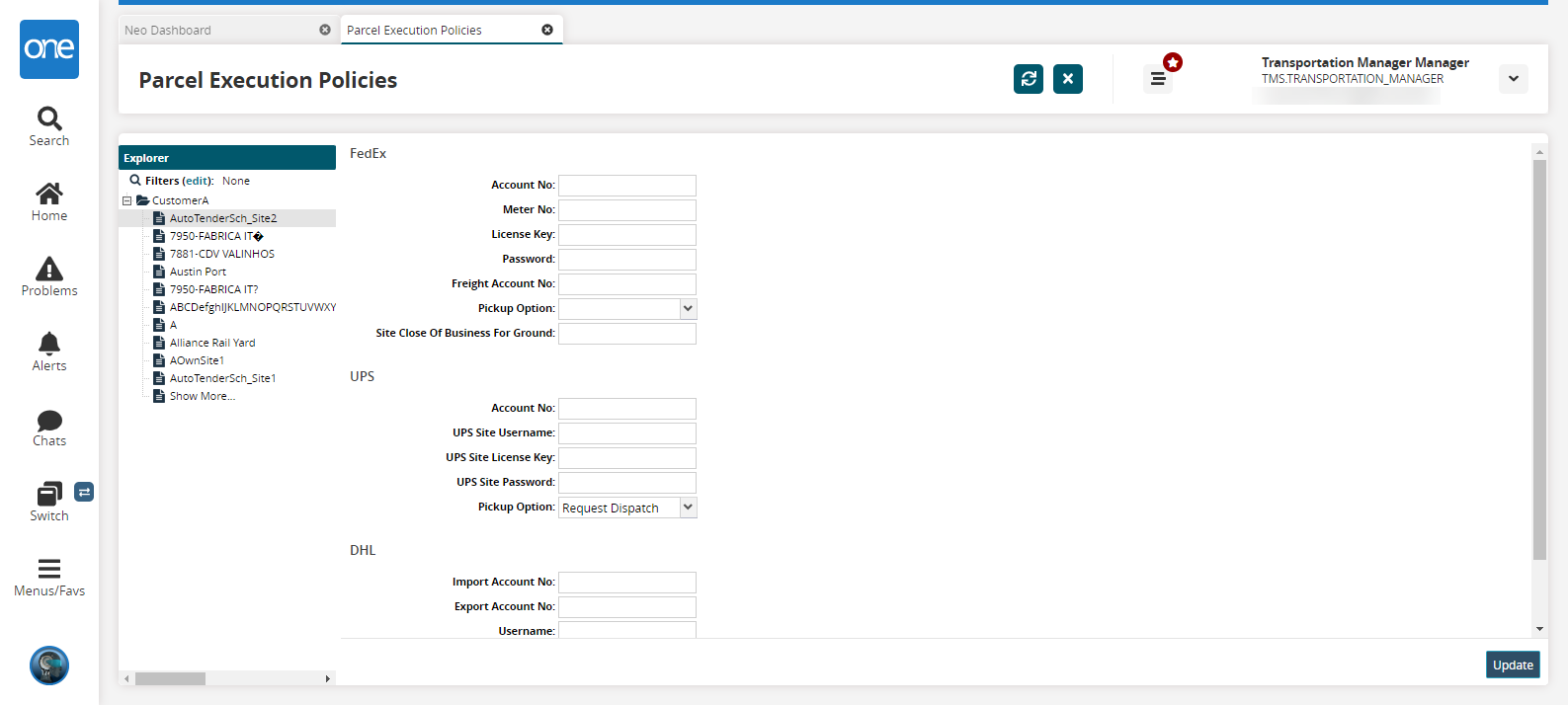Click the Explorer scrollbar left arrow
1568x705 pixels.
126,678
